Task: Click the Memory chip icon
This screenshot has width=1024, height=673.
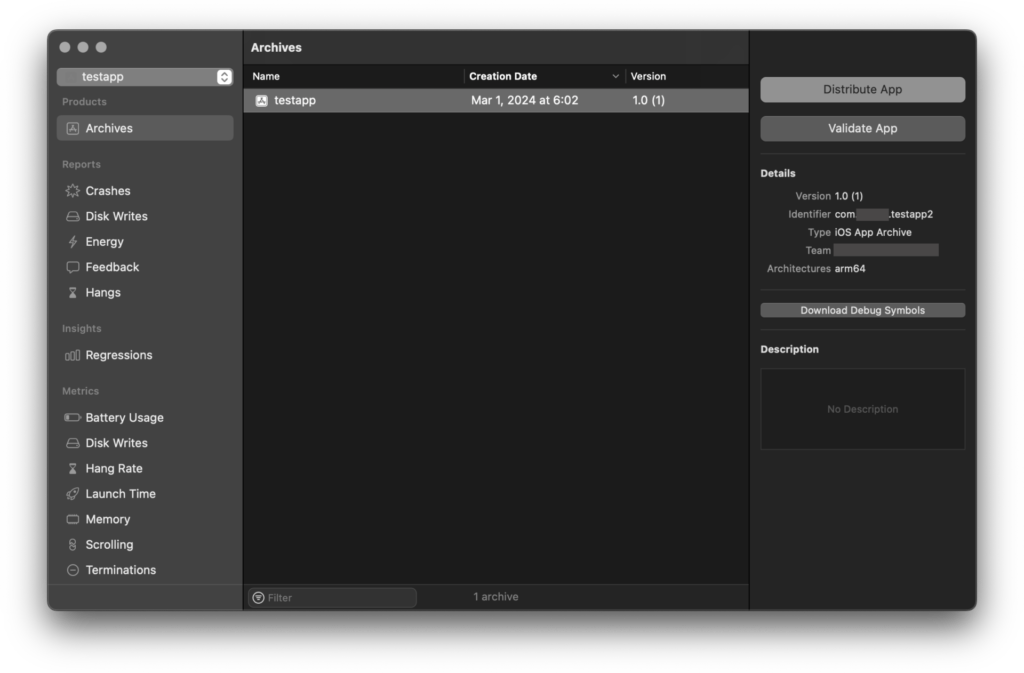Action: coord(72,520)
